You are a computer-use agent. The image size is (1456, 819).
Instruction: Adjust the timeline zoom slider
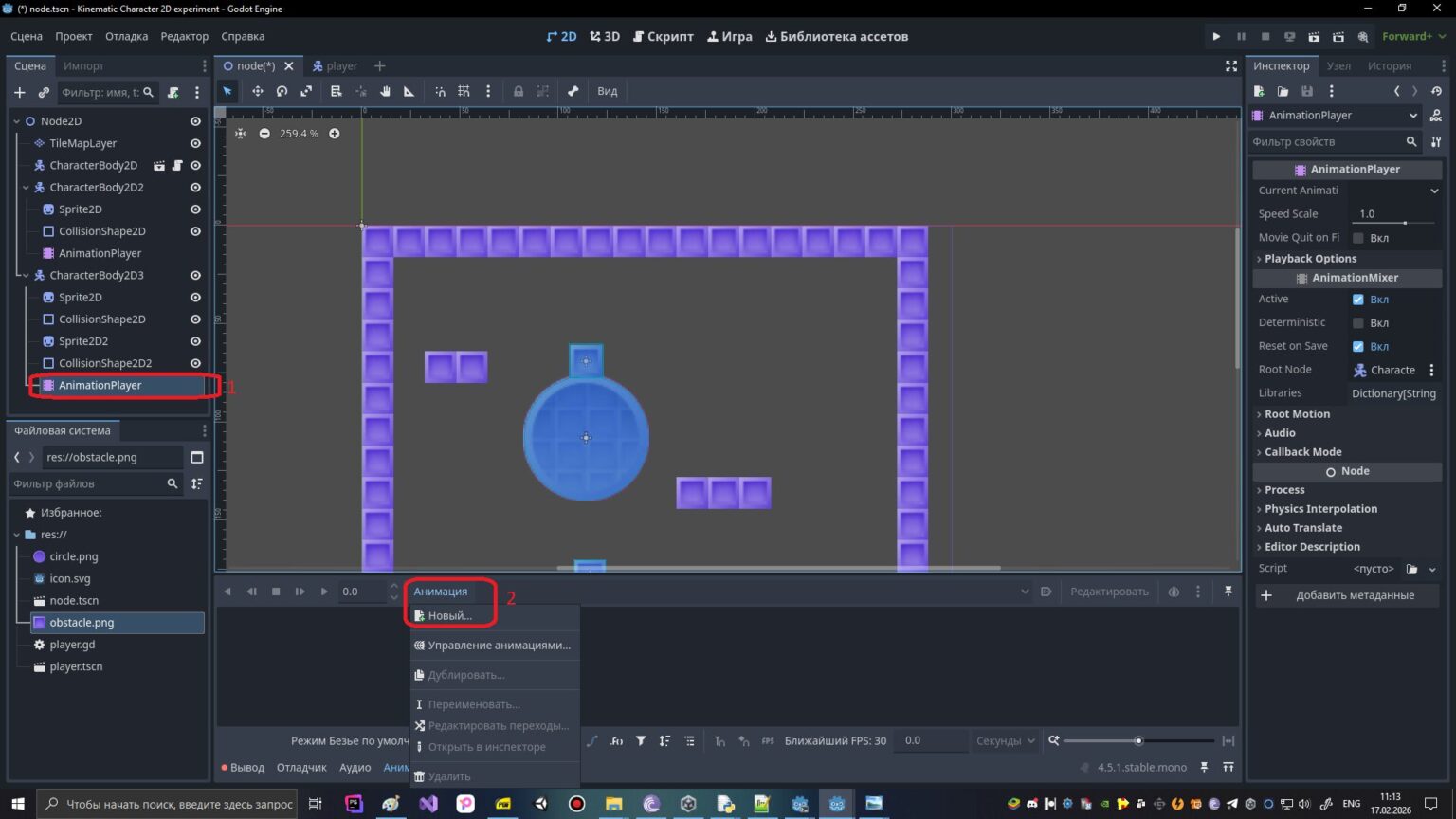[1138, 740]
